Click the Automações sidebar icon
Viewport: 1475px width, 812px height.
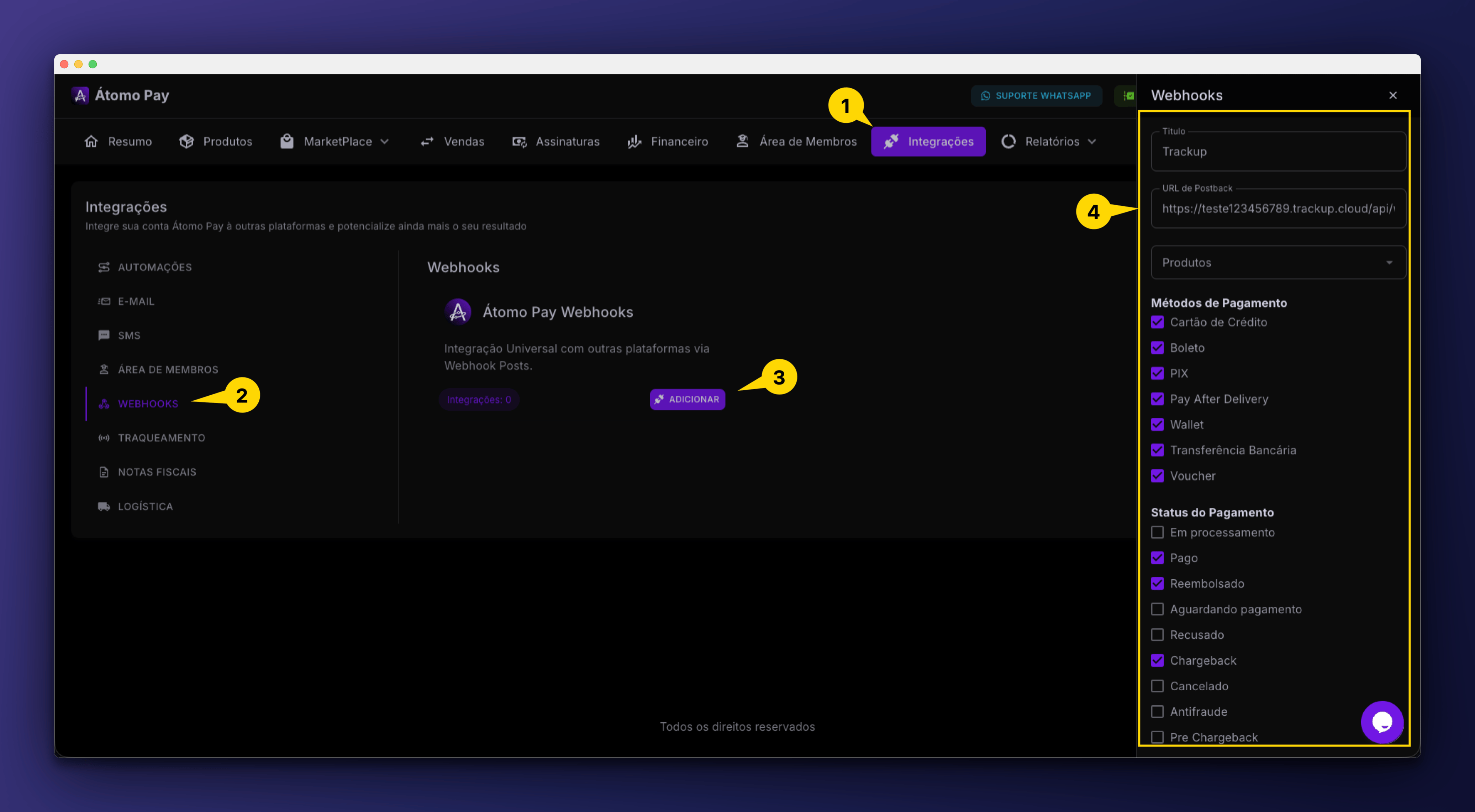click(104, 268)
